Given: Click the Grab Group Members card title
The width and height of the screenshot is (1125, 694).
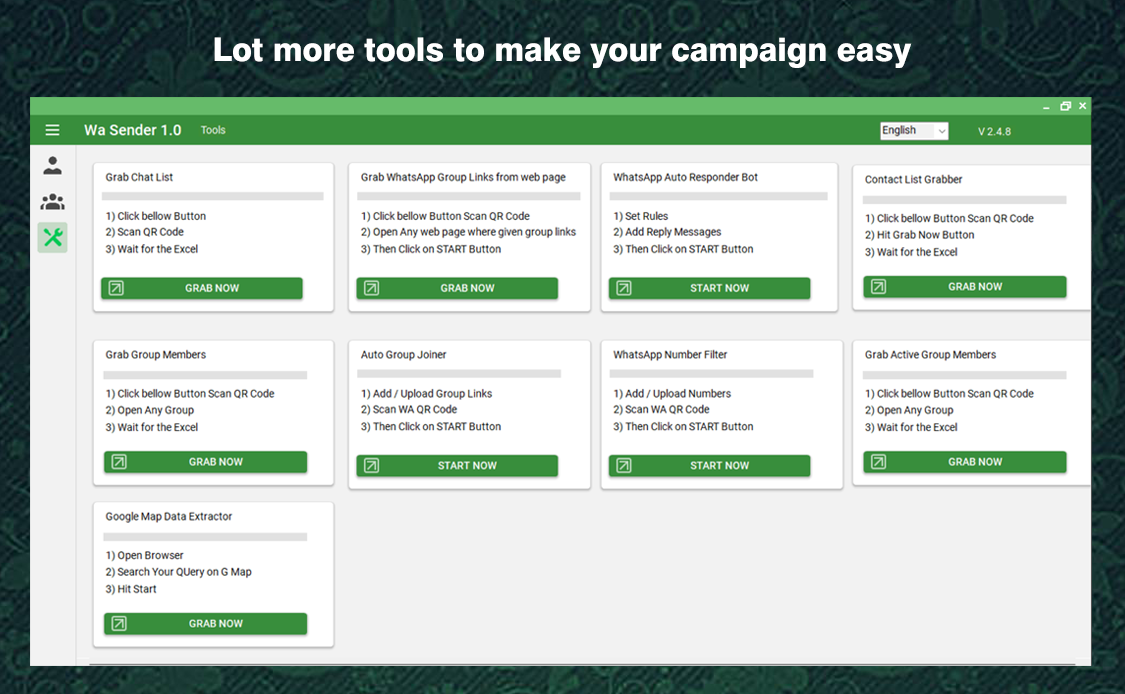Looking at the screenshot, I should click(156, 355).
